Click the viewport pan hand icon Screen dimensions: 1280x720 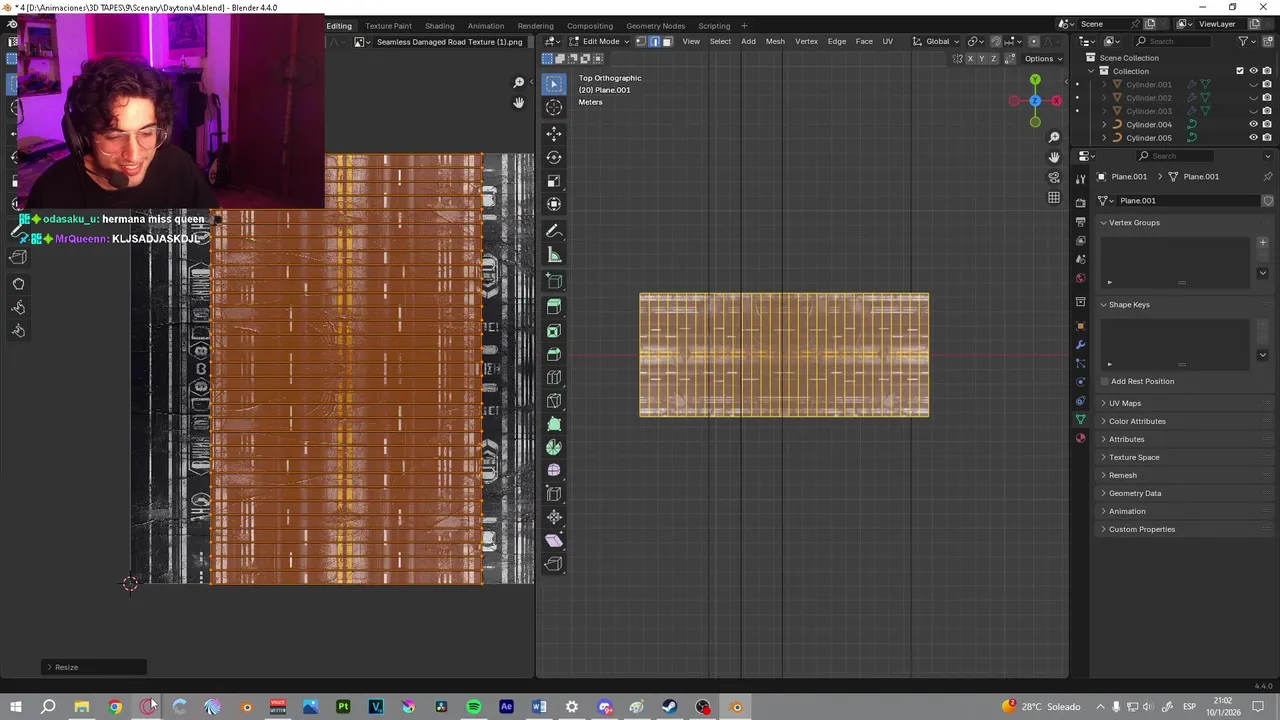(1054, 157)
